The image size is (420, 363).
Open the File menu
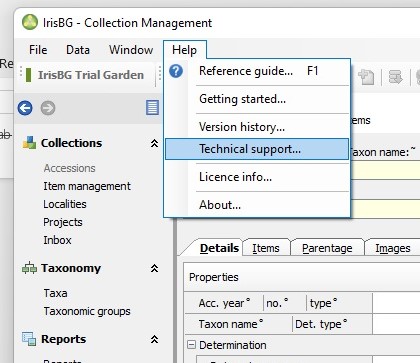pyautogui.click(x=38, y=50)
